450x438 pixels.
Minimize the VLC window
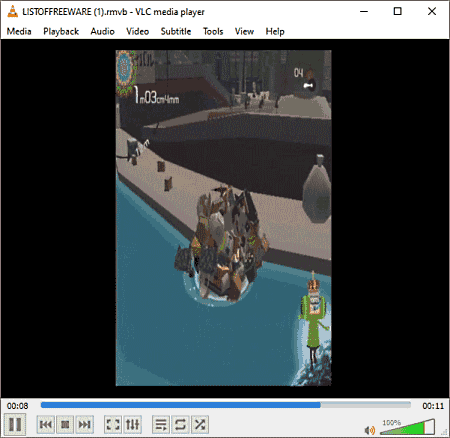coord(364,11)
